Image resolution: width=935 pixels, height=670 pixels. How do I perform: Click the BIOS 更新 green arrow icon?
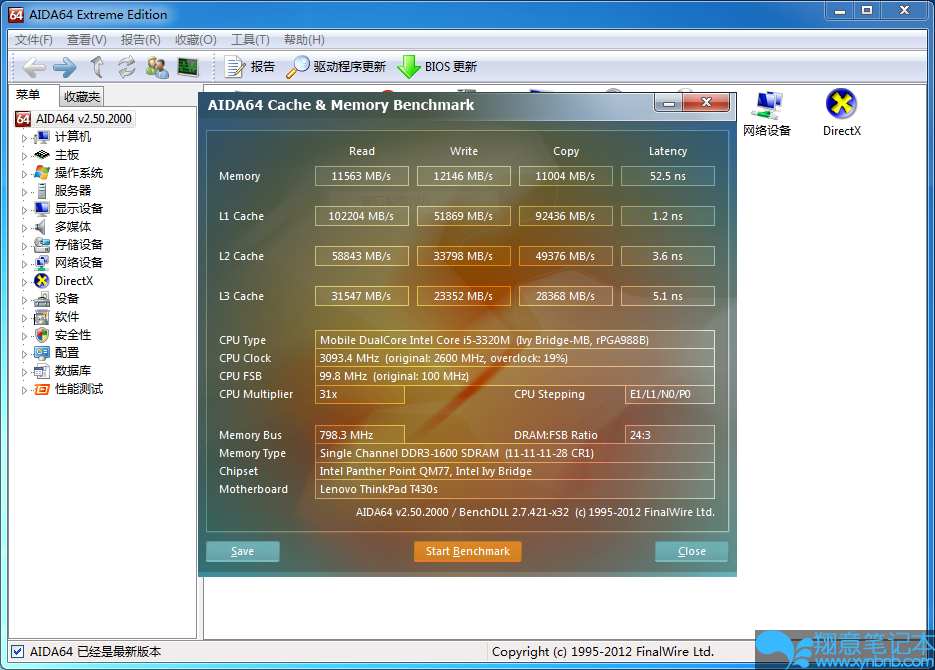pos(409,67)
